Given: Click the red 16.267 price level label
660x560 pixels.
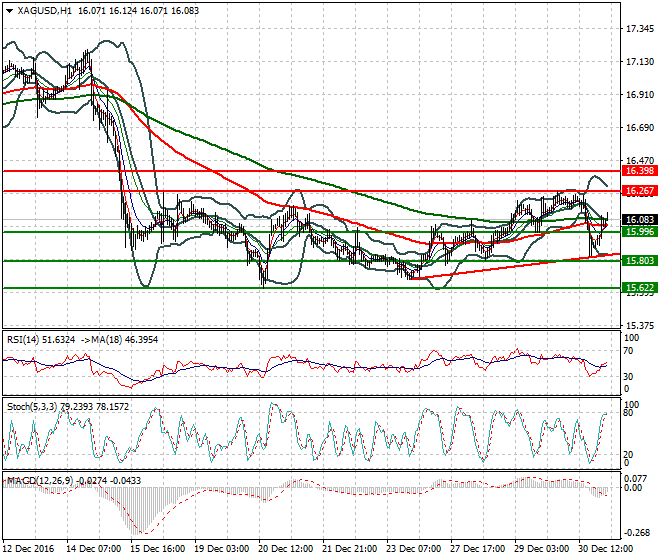Looking at the screenshot, I should click(x=640, y=191).
